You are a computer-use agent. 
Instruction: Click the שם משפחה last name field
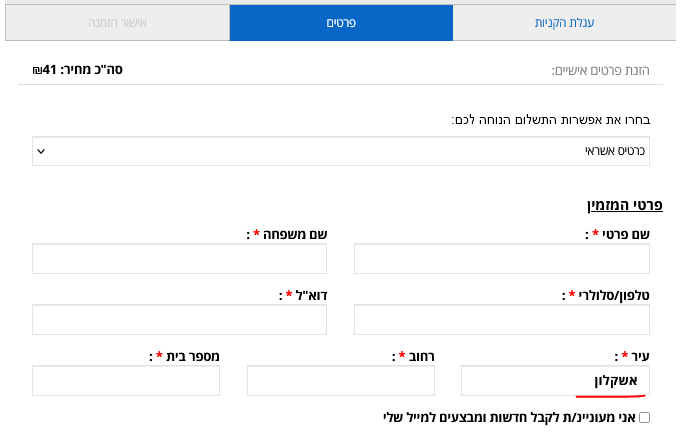(x=179, y=258)
